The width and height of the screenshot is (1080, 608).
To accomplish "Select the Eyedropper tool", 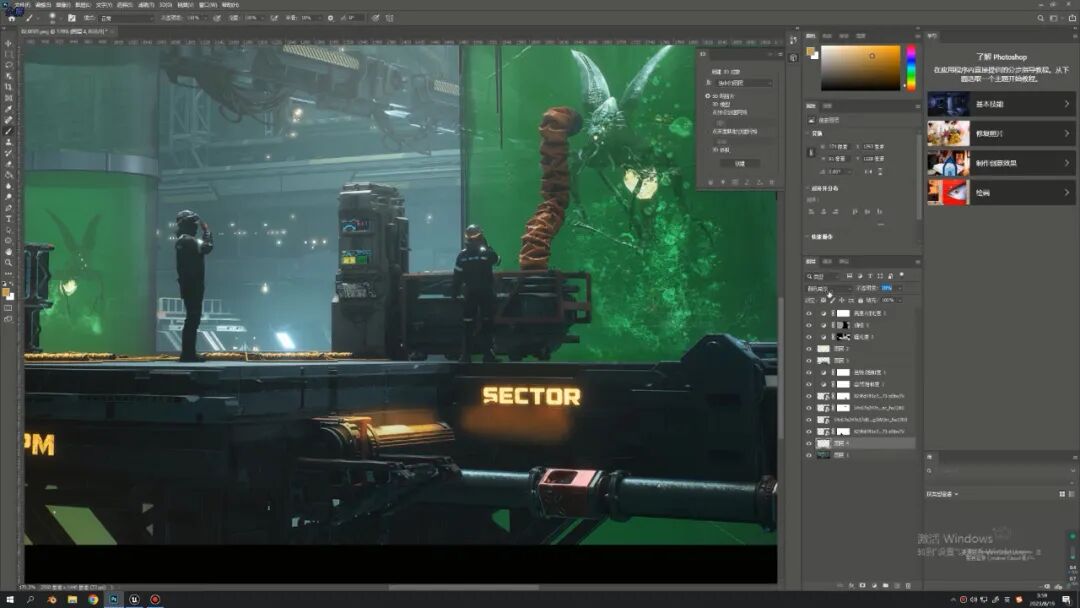I will (x=8, y=109).
